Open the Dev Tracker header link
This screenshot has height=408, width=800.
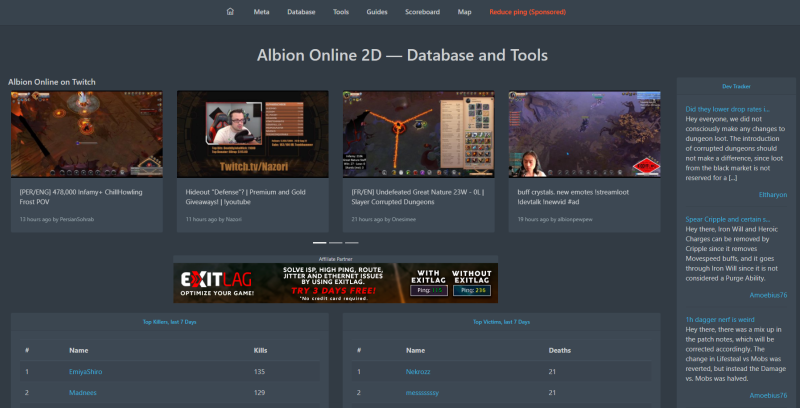pyautogui.click(x=736, y=86)
